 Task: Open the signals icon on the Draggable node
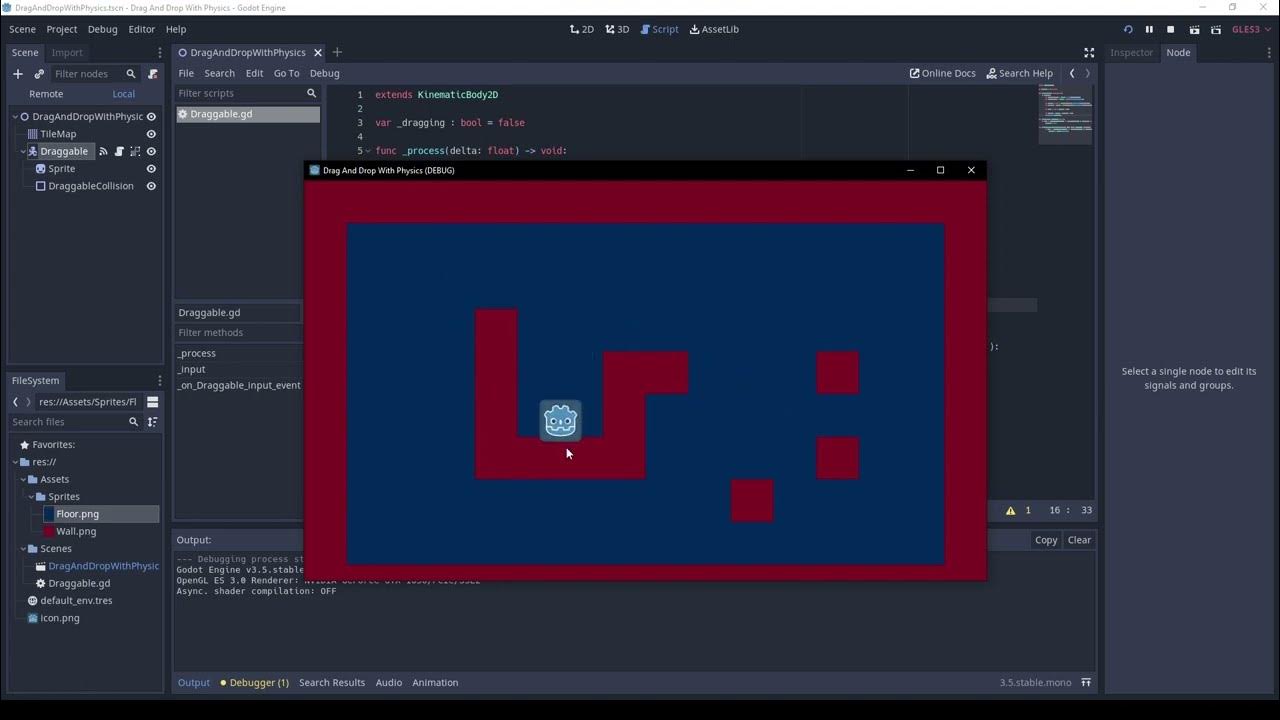(x=103, y=152)
